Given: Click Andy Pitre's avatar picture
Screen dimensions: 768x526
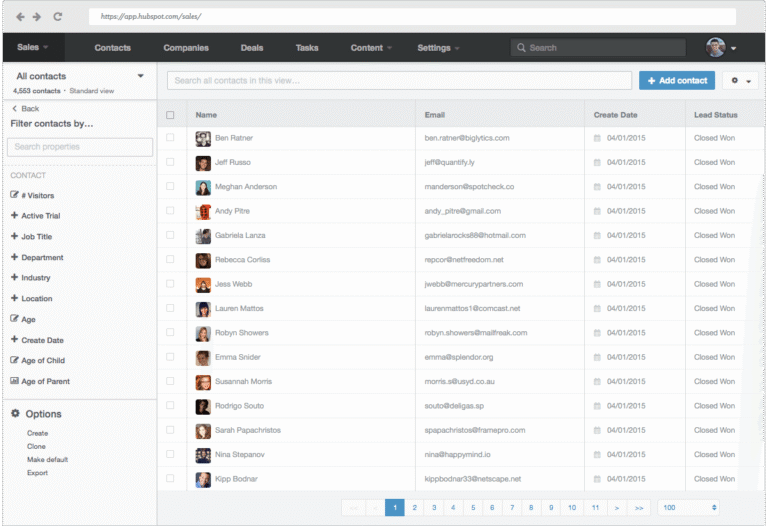Looking at the screenshot, I should pyautogui.click(x=203, y=212).
